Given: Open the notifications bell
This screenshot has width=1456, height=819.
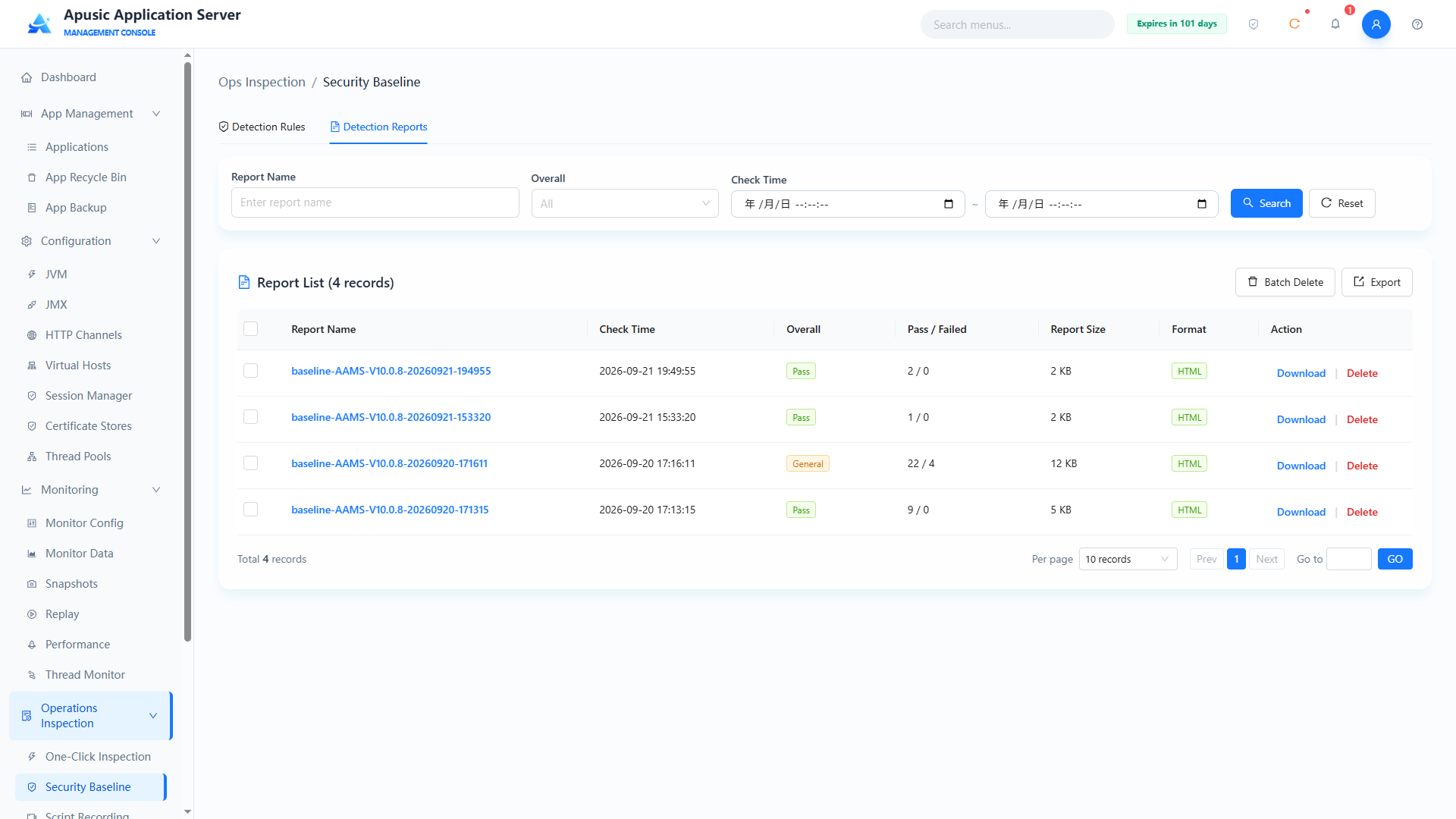Looking at the screenshot, I should pos(1335,24).
